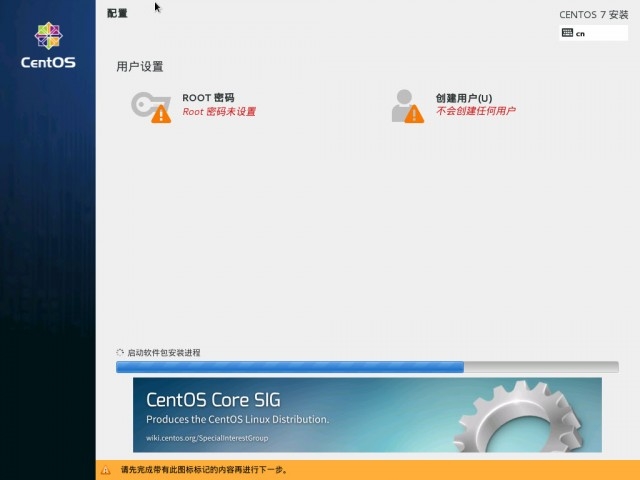Click the wiki.centos.org/SpecialInterestGroup link text

[207, 438]
